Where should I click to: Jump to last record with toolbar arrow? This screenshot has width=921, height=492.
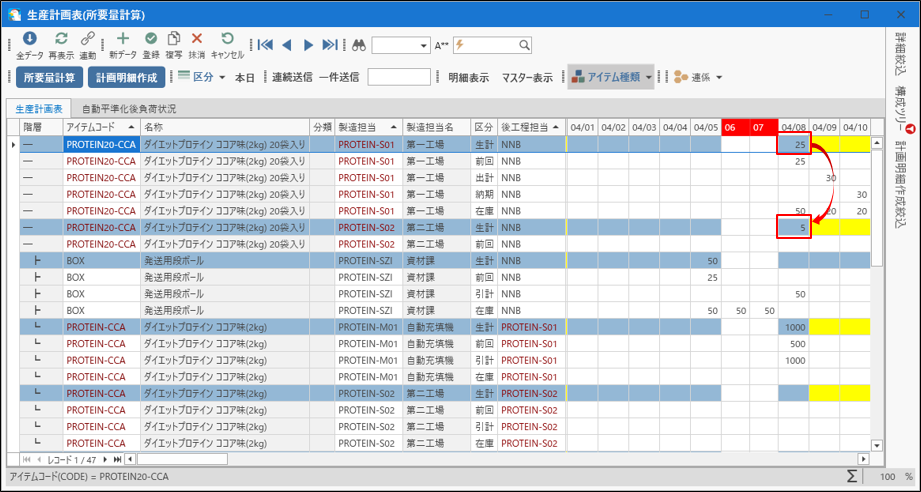coord(331,45)
